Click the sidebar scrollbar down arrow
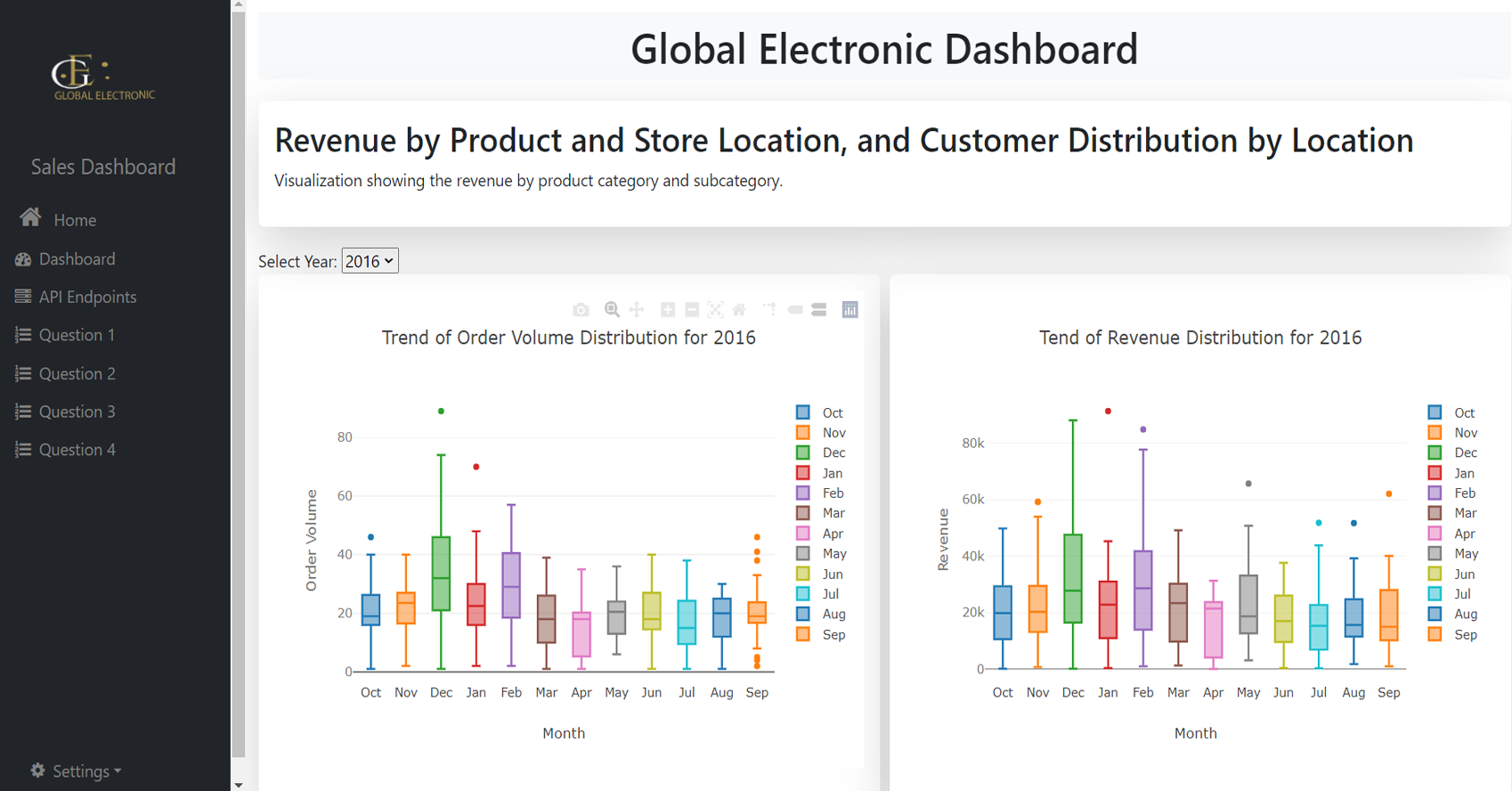 click(x=238, y=785)
